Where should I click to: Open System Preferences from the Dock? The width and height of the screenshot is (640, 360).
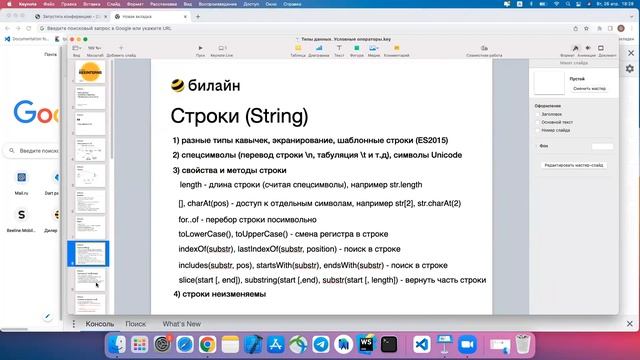(x=162, y=344)
